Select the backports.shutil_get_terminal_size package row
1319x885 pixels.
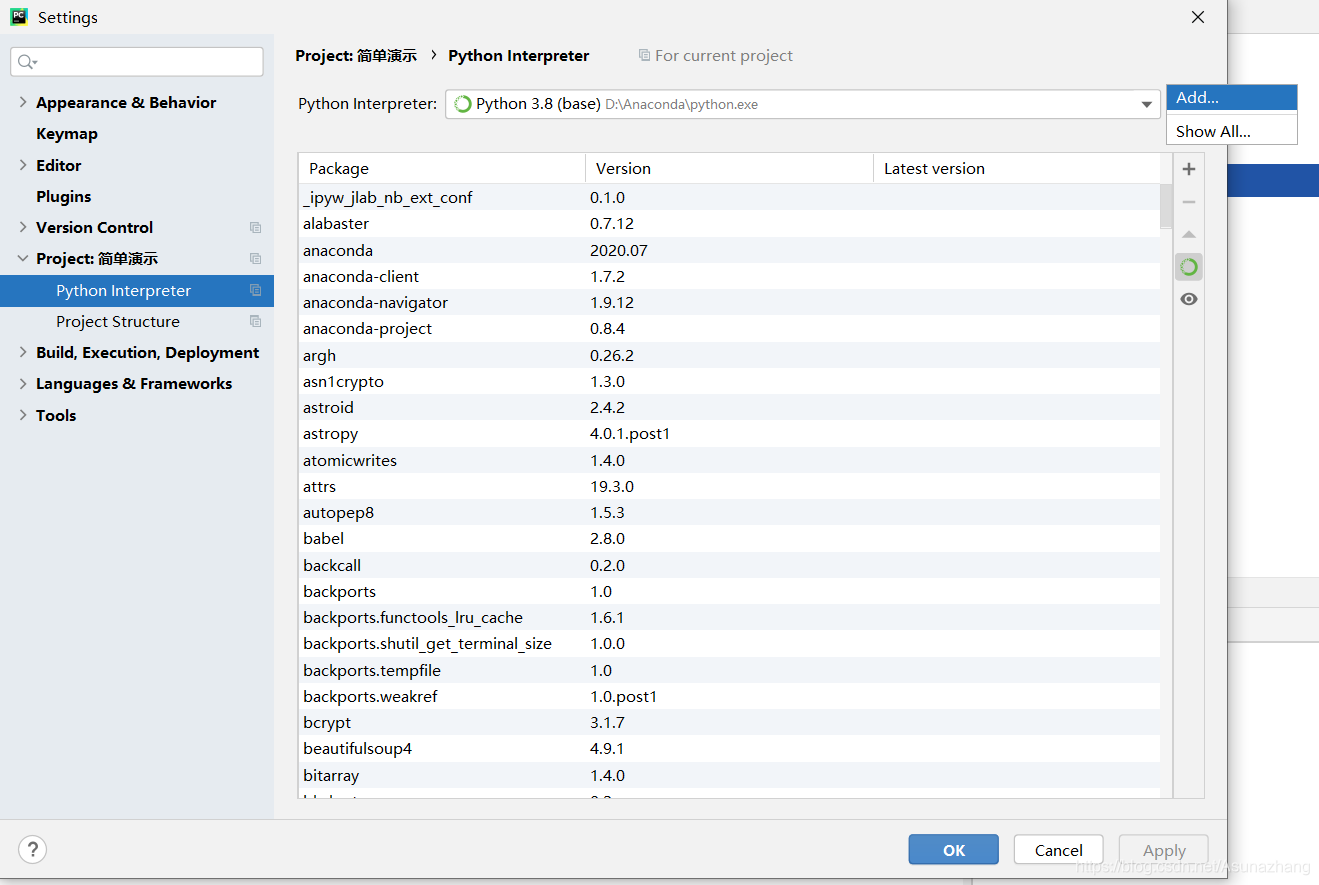729,644
